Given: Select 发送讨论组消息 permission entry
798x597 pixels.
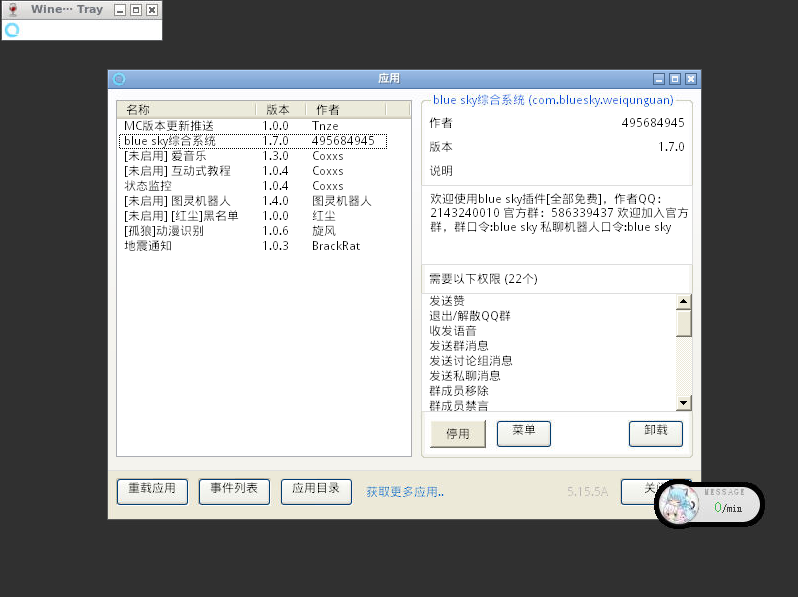Looking at the screenshot, I should (x=471, y=361).
